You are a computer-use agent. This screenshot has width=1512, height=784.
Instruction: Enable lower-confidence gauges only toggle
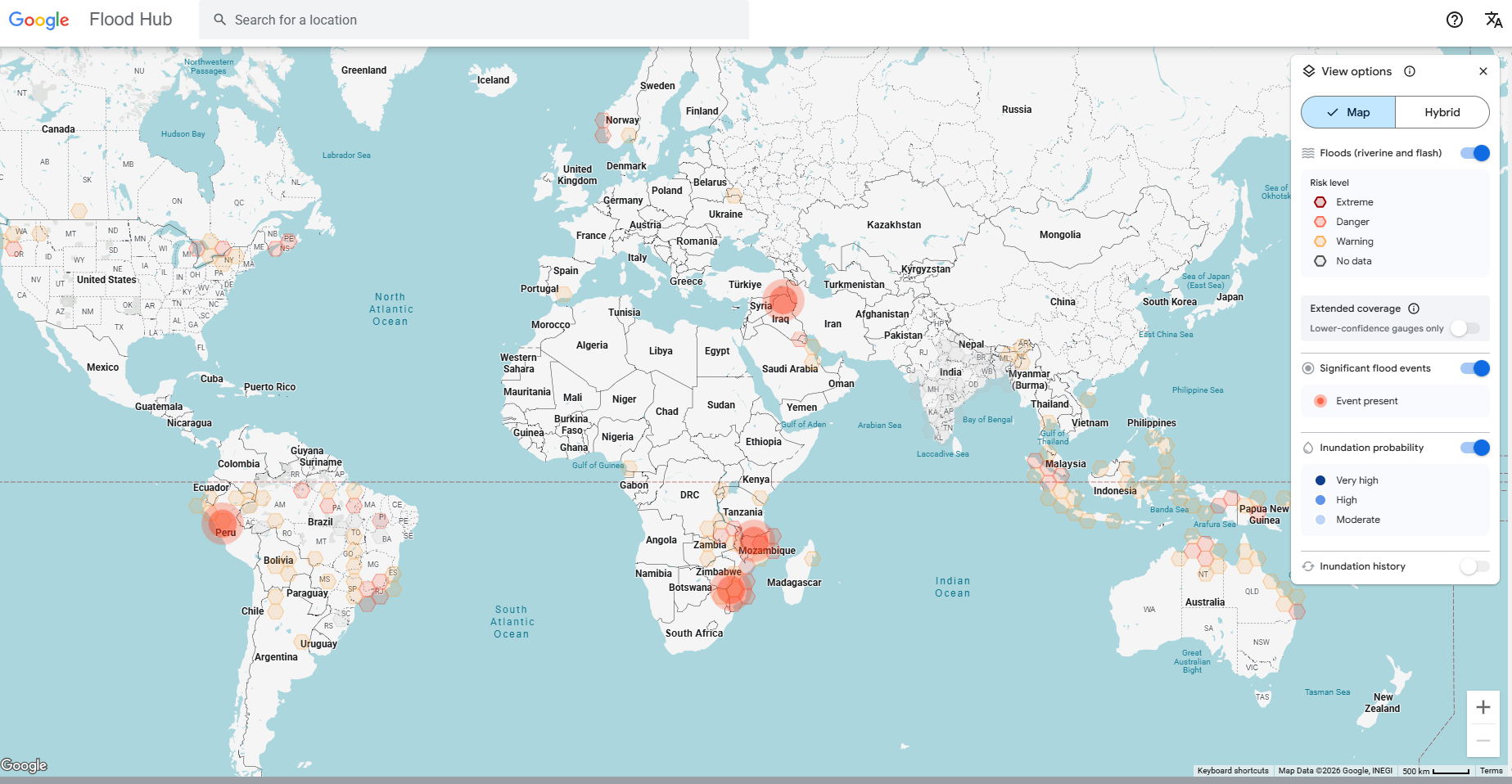click(1465, 328)
